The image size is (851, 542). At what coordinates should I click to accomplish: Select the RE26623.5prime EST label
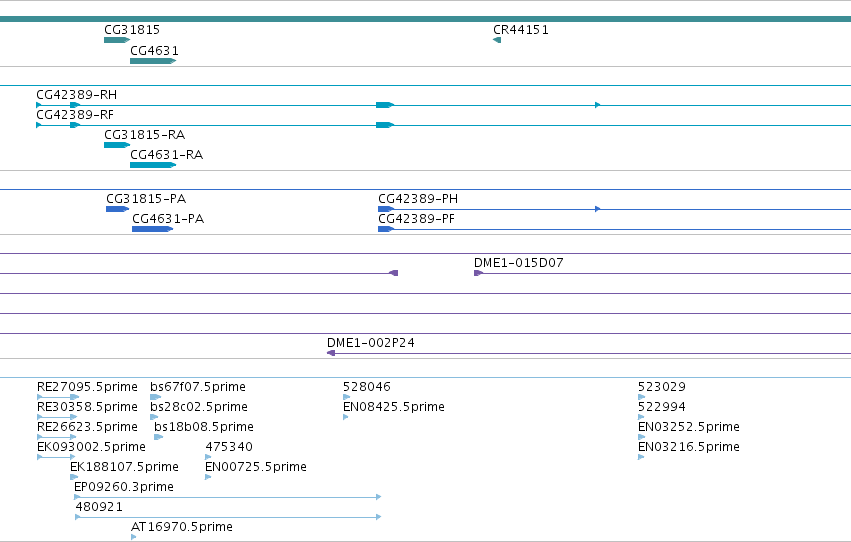click(x=87, y=427)
